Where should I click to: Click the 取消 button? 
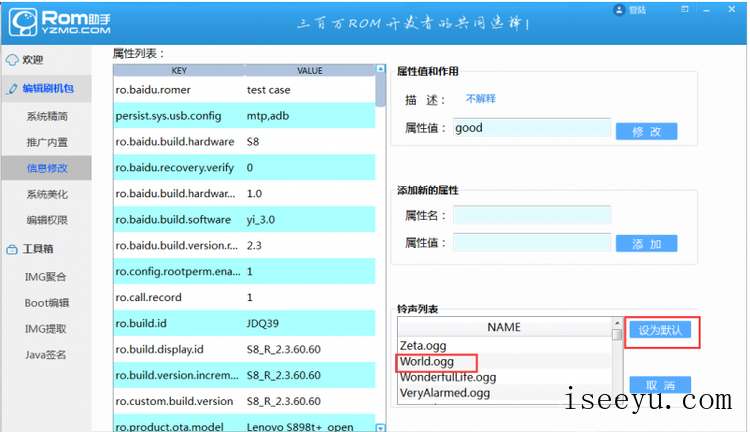tap(660, 384)
